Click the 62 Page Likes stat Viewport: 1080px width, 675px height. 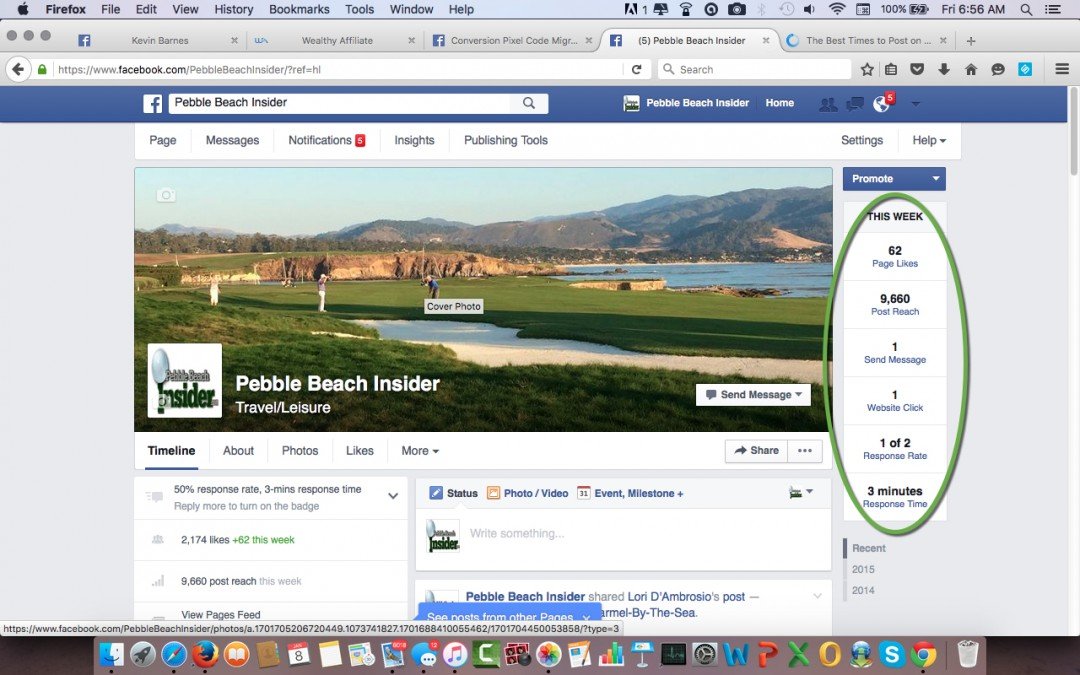pos(895,256)
